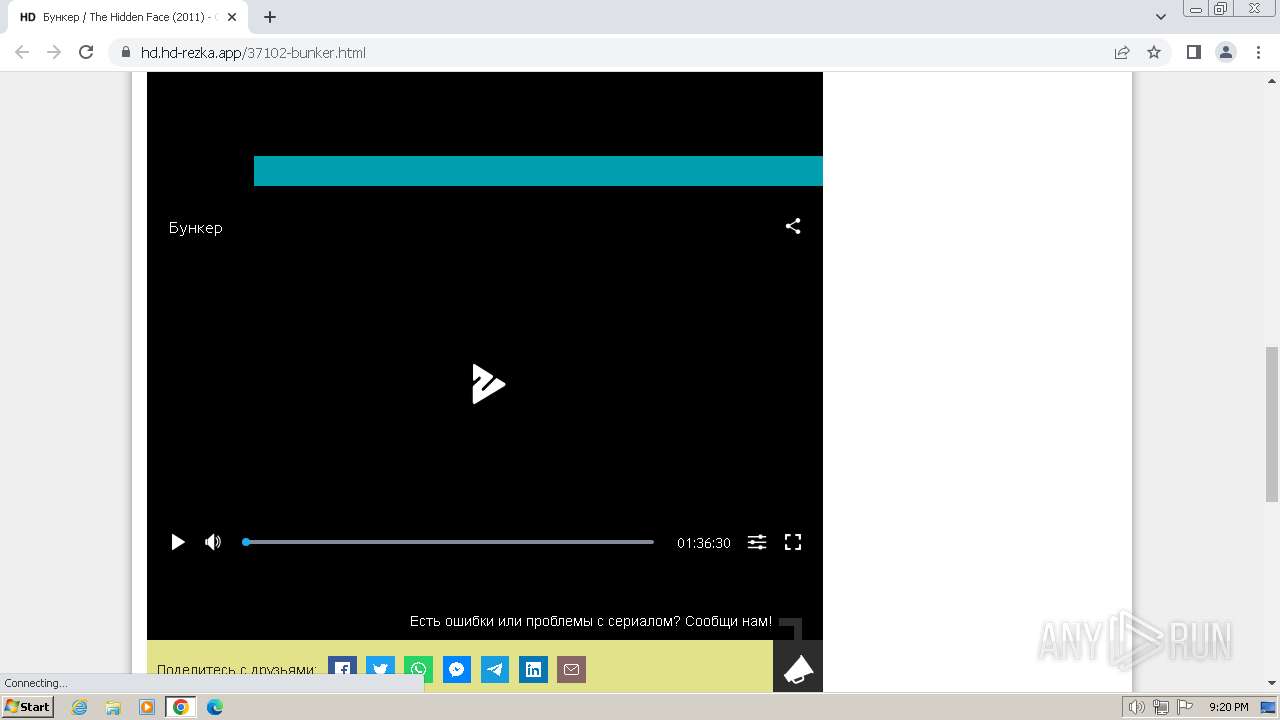
Task: Launch Microsoft Edge from the taskbar
Action: tap(215, 707)
